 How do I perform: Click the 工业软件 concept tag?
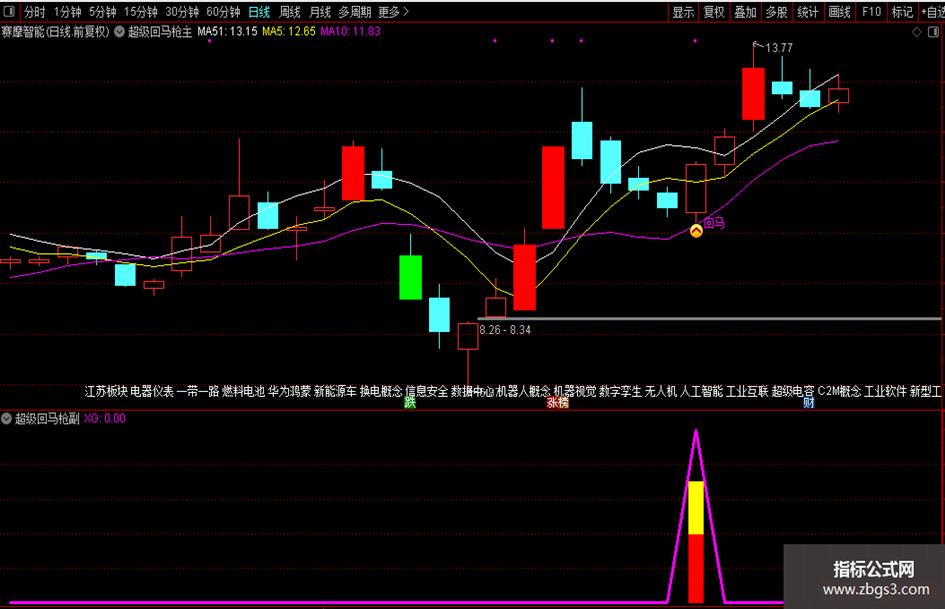click(885, 391)
